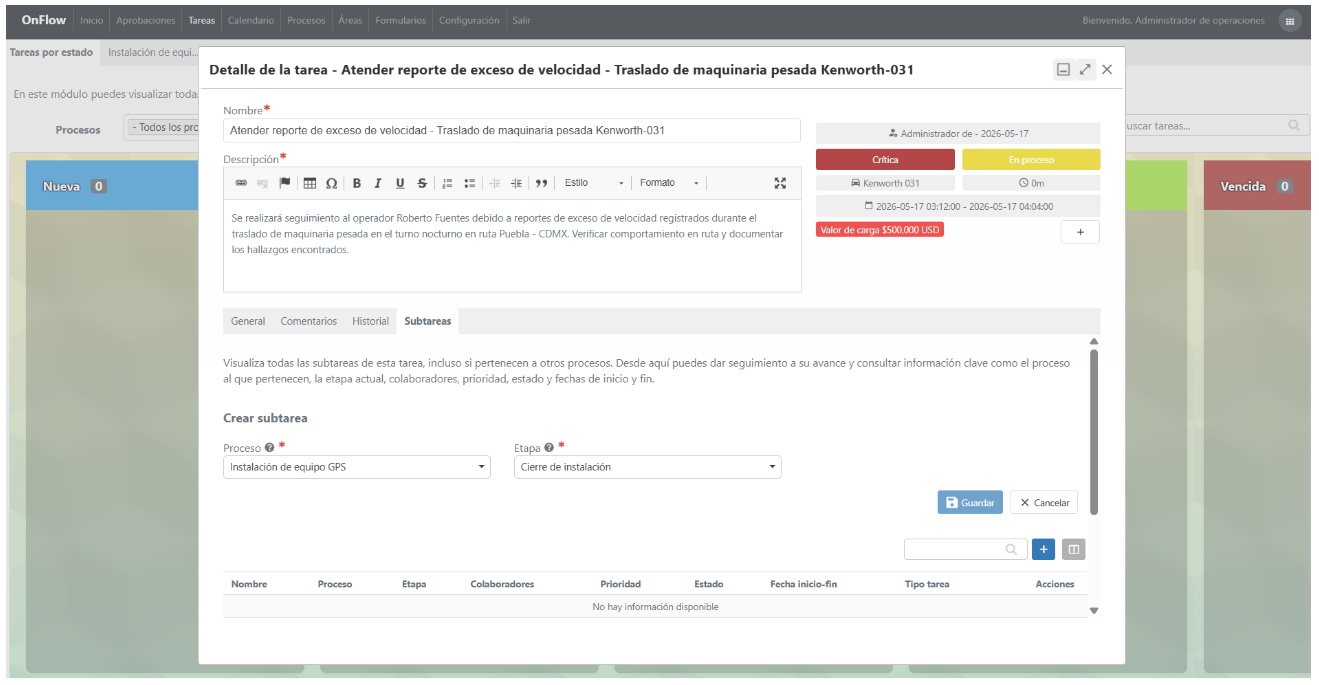Image resolution: width=1319 pixels, height=685 pixels.
Task: Click the subtasks search box
Action: click(966, 549)
